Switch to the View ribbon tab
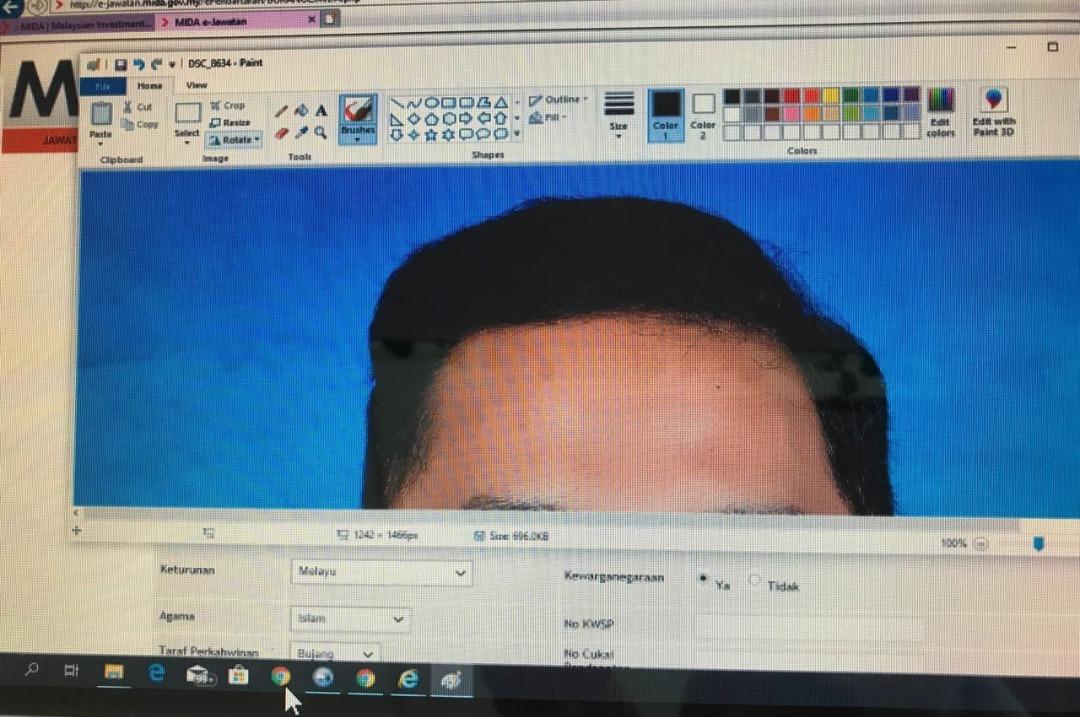 click(197, 86)
